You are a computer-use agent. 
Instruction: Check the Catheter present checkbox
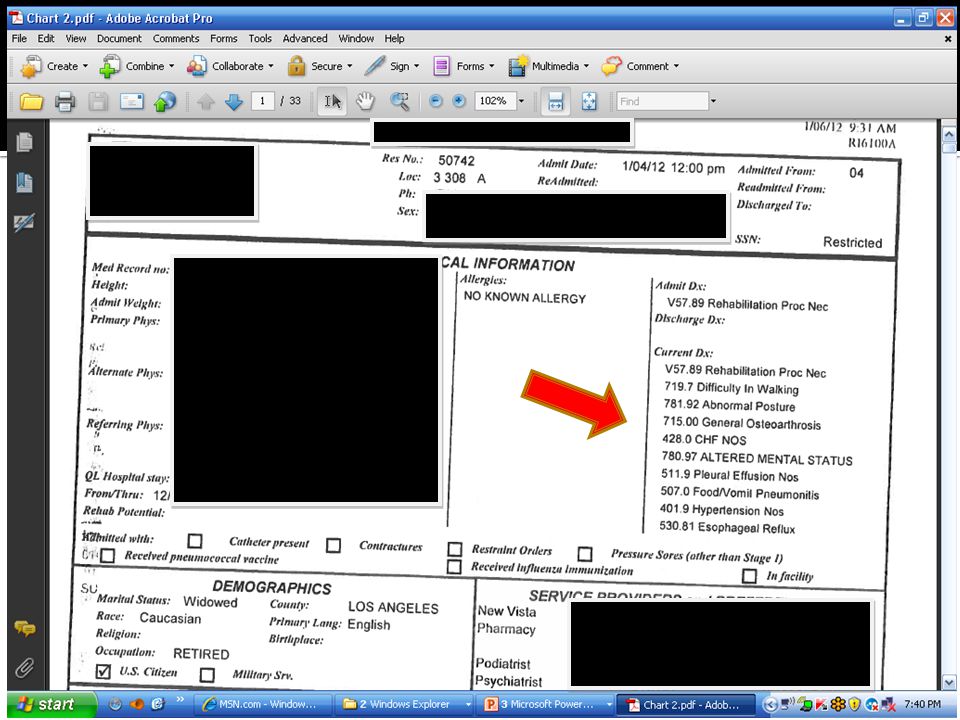pos(195,541)
